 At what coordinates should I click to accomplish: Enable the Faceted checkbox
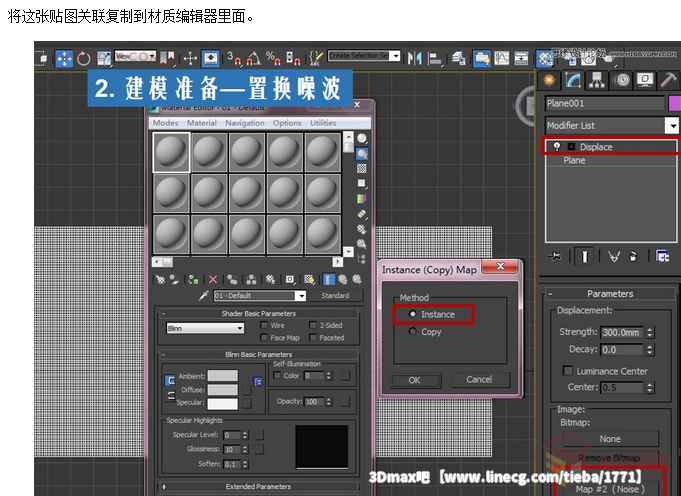click(313, 337)
